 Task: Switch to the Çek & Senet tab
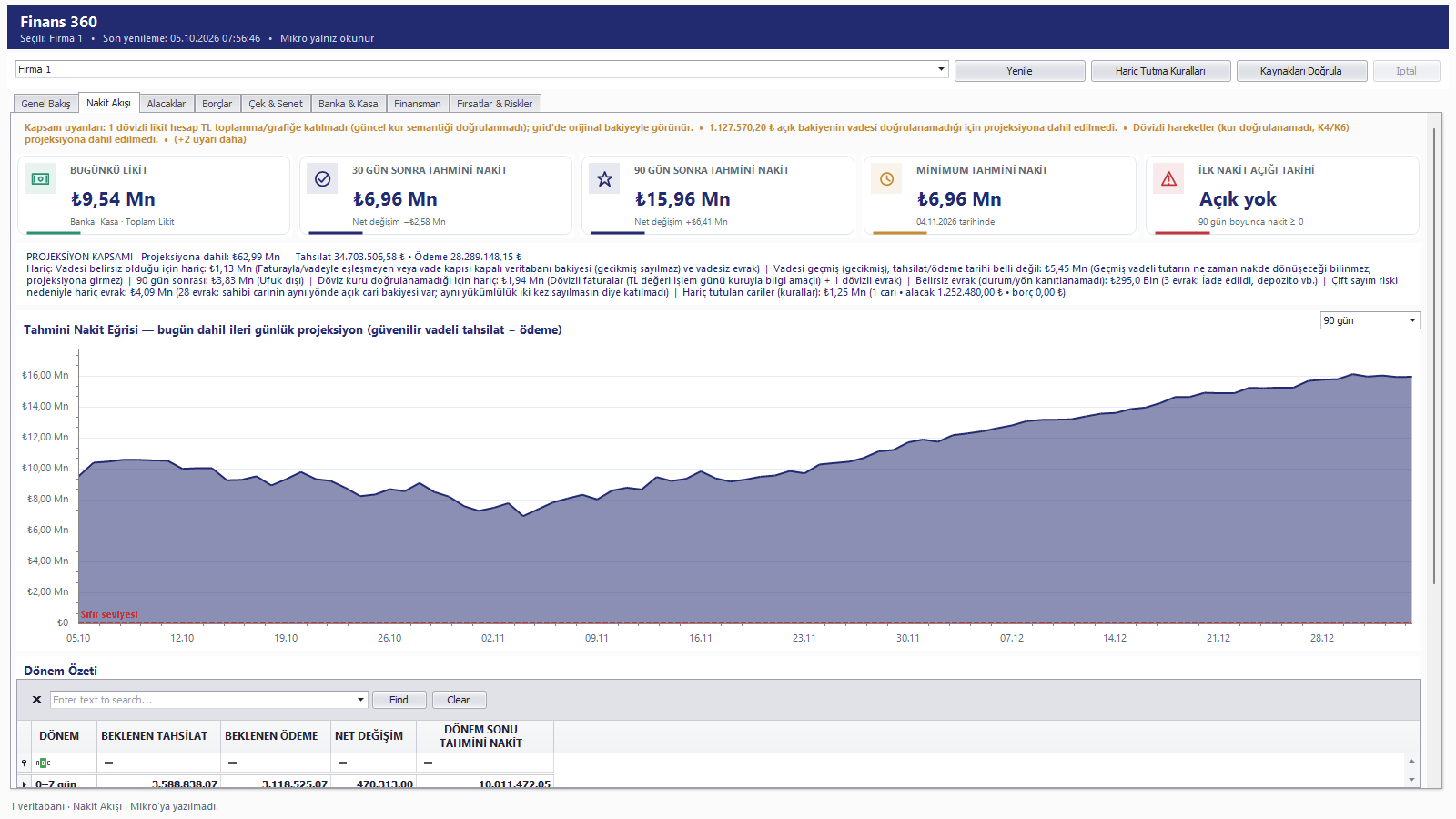tap(276, 104)
